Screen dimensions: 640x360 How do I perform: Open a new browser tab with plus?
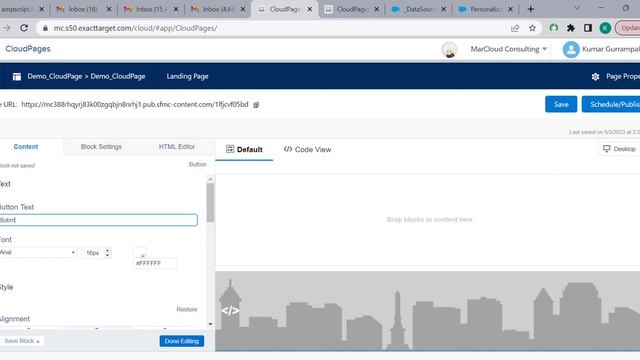pyautogui.click(x=531, y=9)
